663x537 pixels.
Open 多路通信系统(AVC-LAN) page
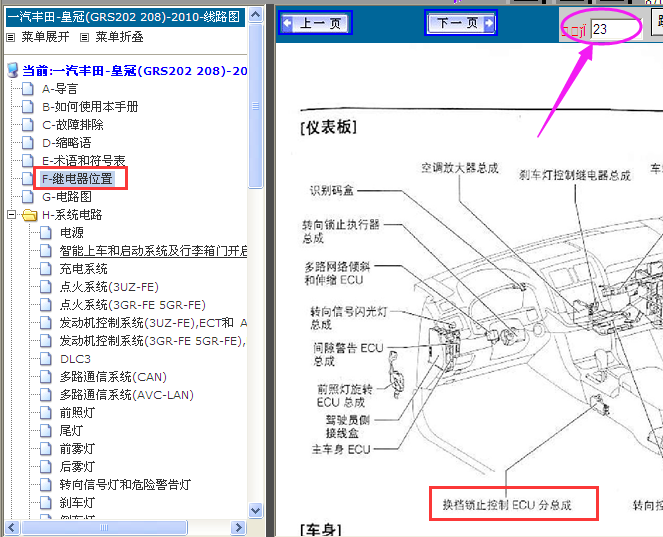pos(126,395)
